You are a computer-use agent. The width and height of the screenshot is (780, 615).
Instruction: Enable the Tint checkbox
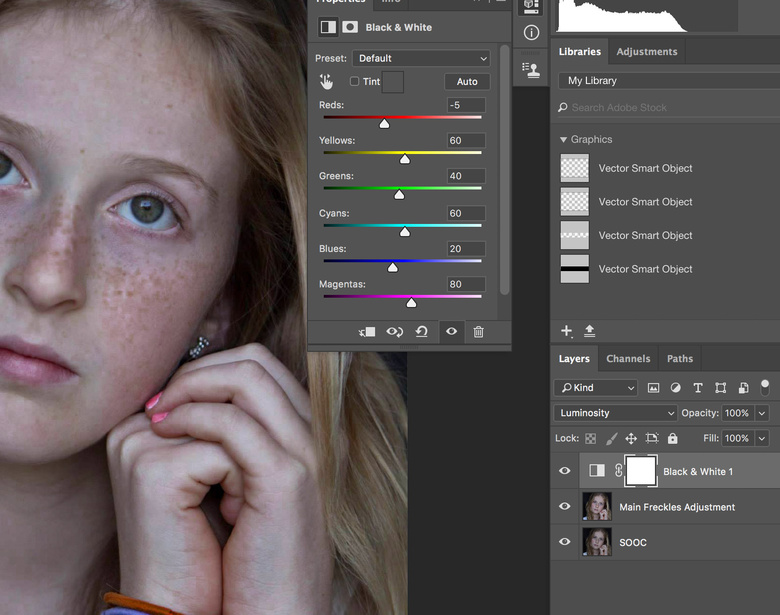tap(354, 81)
